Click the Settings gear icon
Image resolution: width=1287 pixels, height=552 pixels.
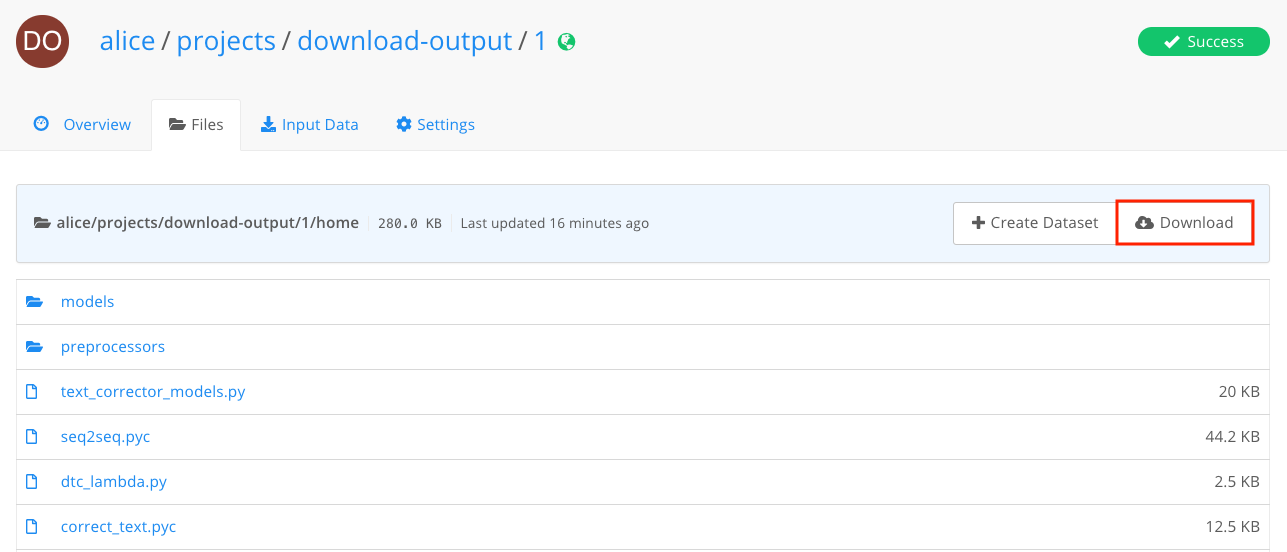pos(404,125)
